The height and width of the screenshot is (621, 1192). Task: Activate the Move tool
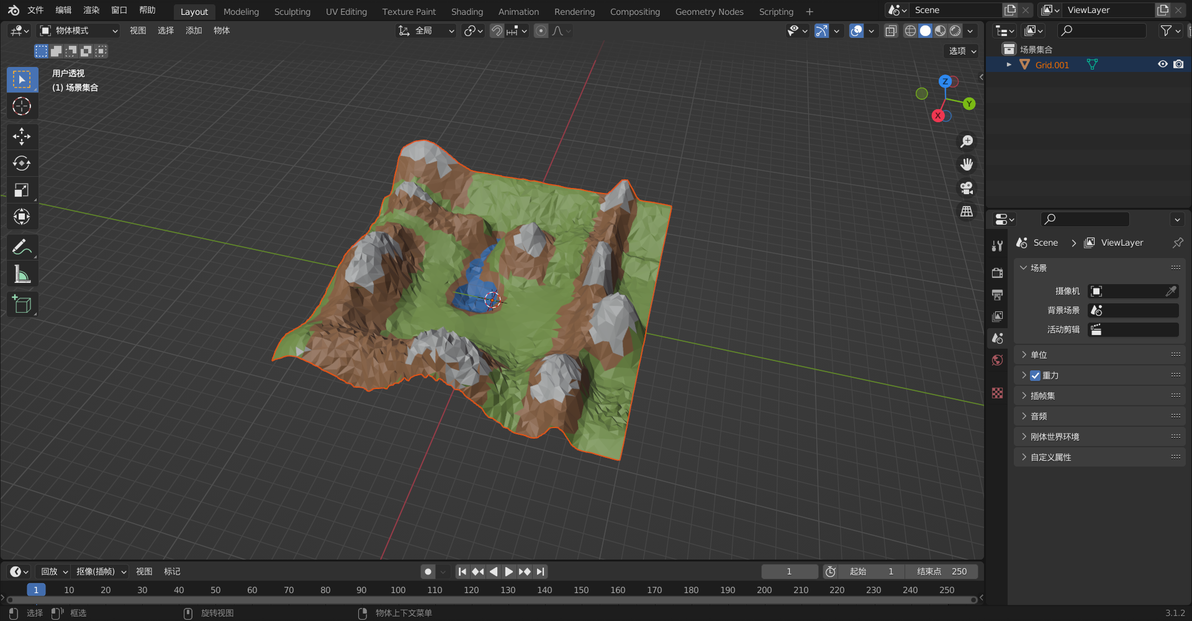[21, 136]
